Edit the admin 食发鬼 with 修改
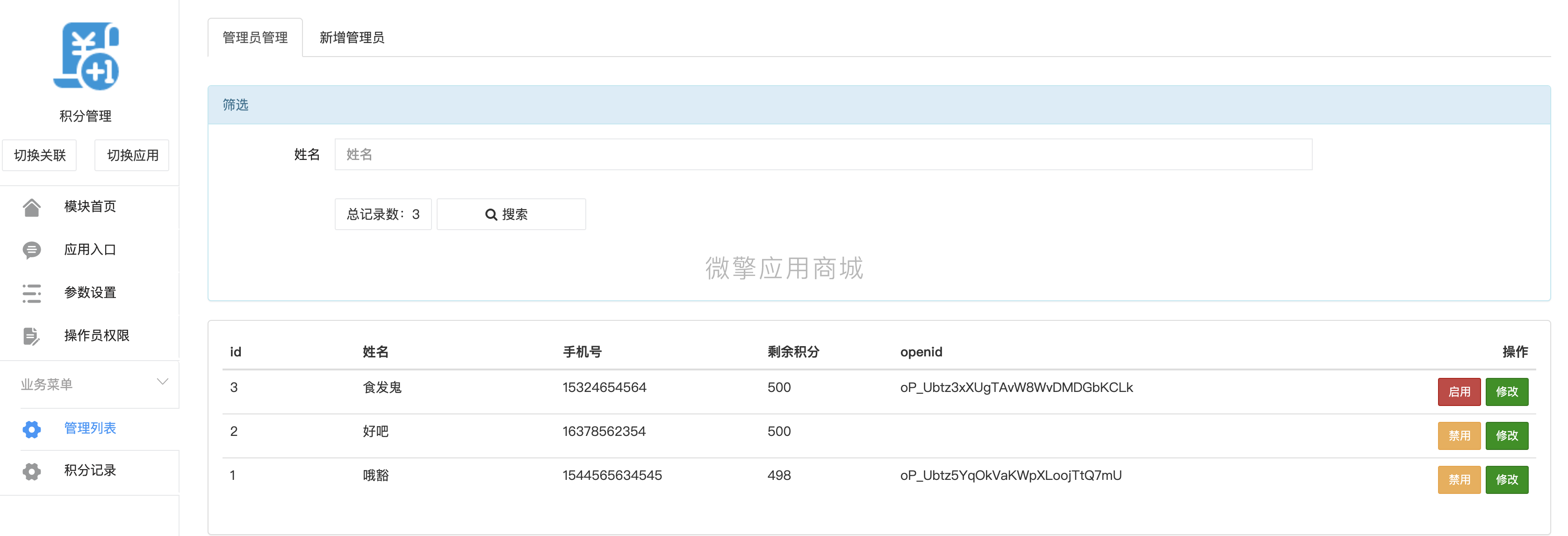Screen dimensions: 1568x536 click(1506, 391)
